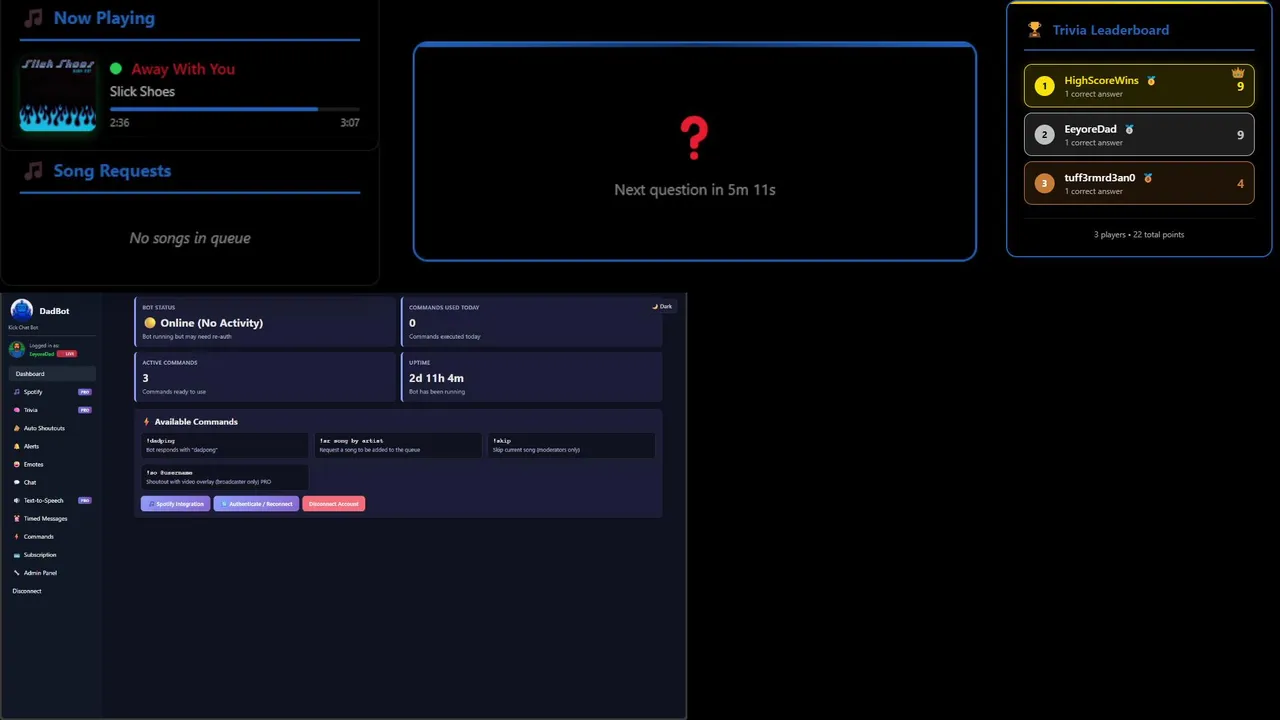This screenshot has width=1280, height=720.
Task: Go to Auto Shoutouts page
Action: click(x=52, y=428)
